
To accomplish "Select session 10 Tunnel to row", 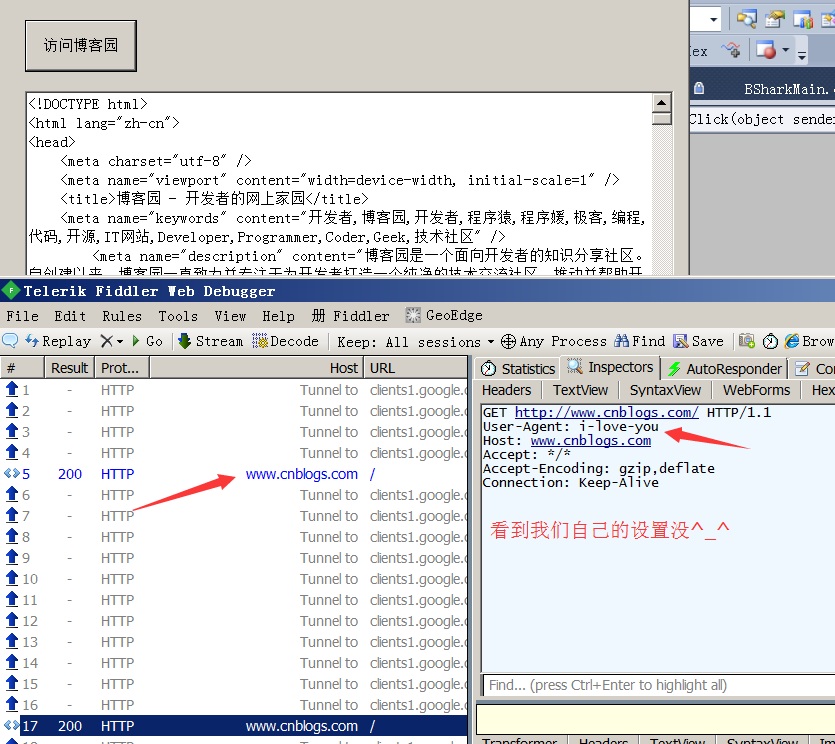I will coord(234,579).
